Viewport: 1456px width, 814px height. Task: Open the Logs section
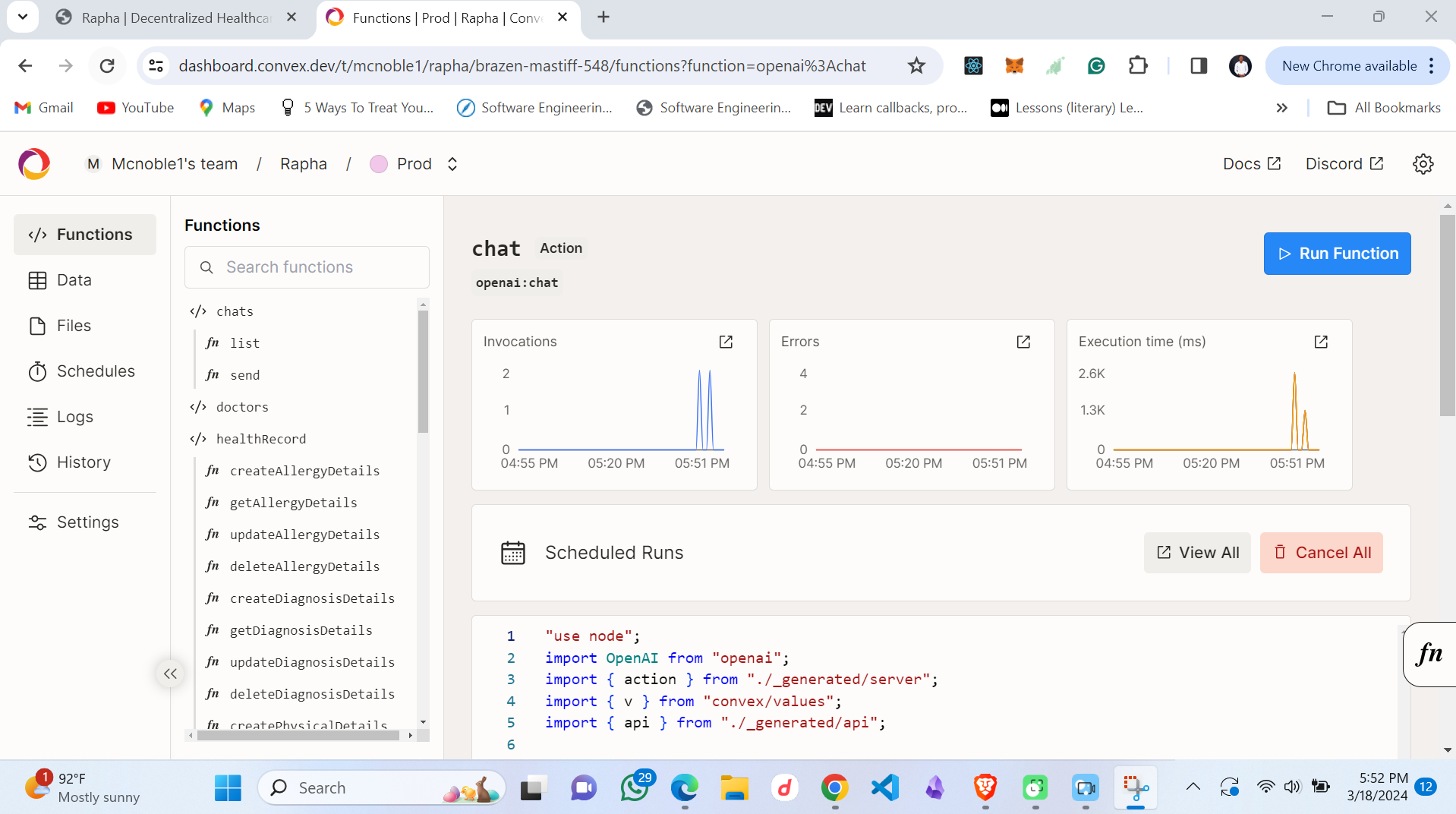(74, 416)
